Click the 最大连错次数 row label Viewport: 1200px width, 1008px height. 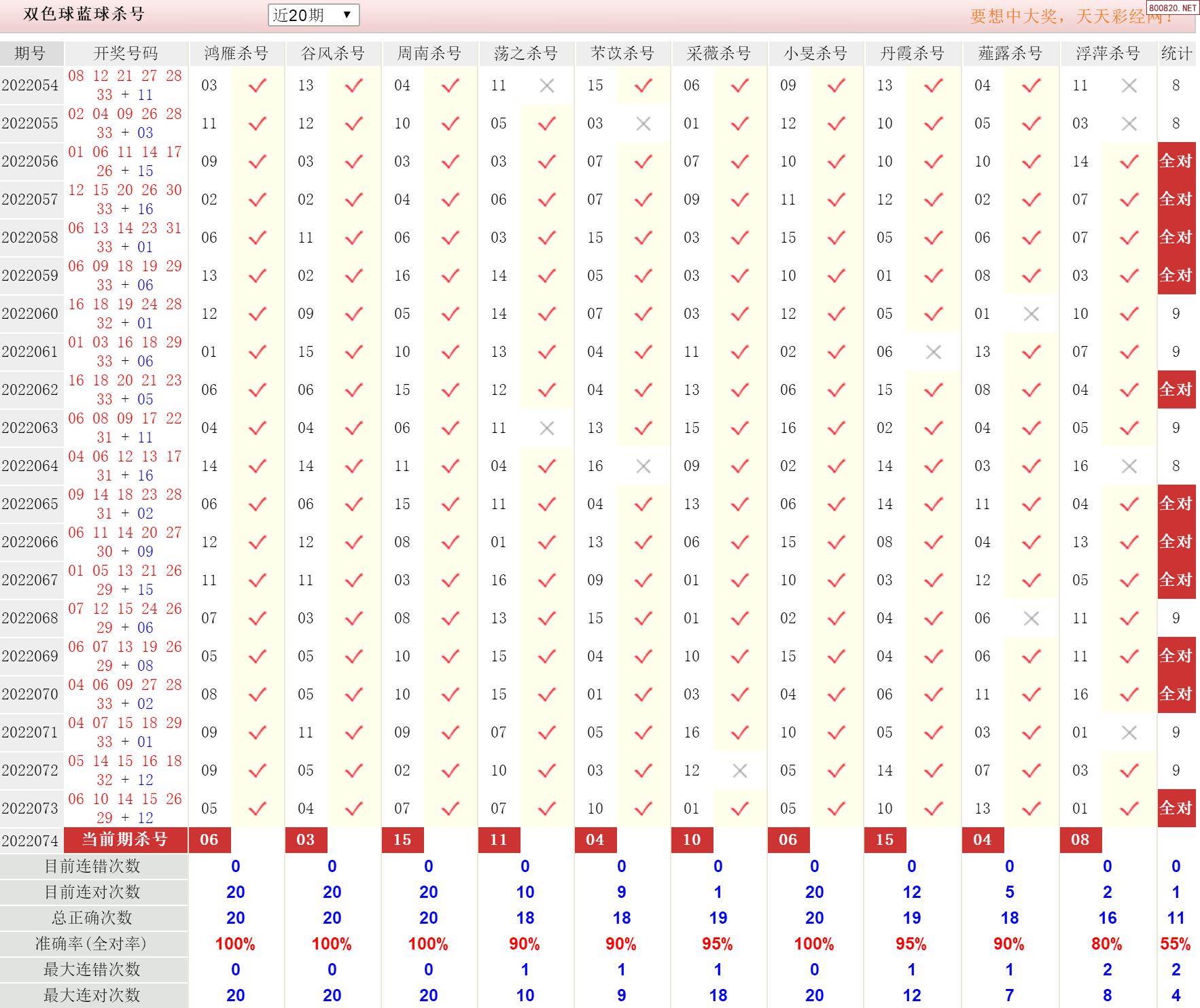click(92, 969)
